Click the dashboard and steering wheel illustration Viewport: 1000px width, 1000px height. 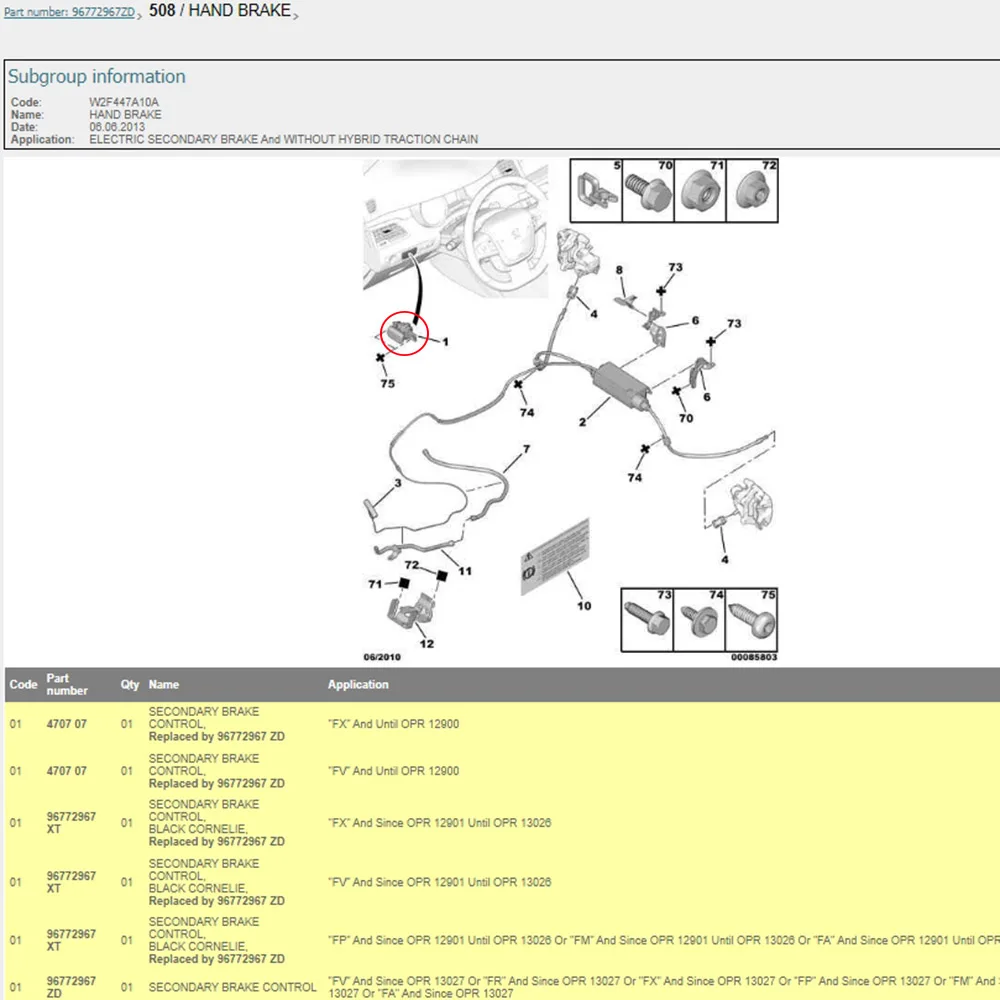point(455,228)
